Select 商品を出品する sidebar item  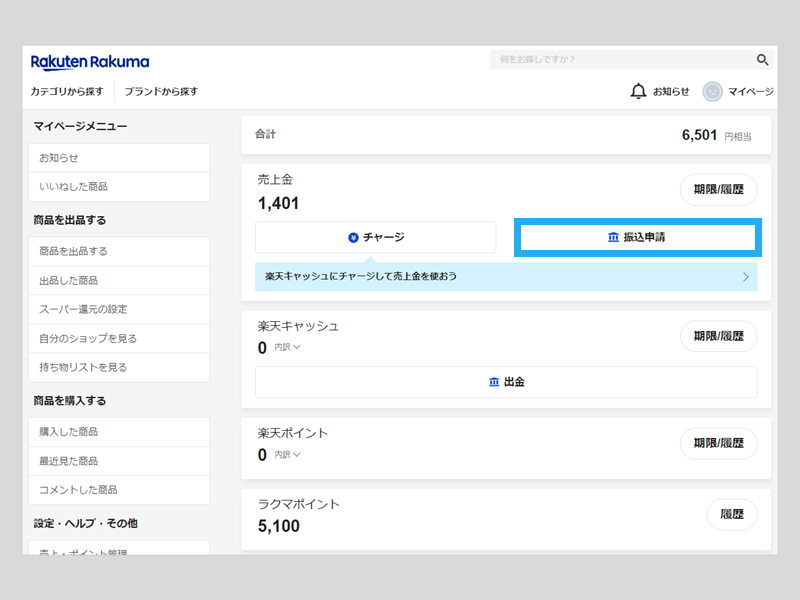[x=119, y=252]
